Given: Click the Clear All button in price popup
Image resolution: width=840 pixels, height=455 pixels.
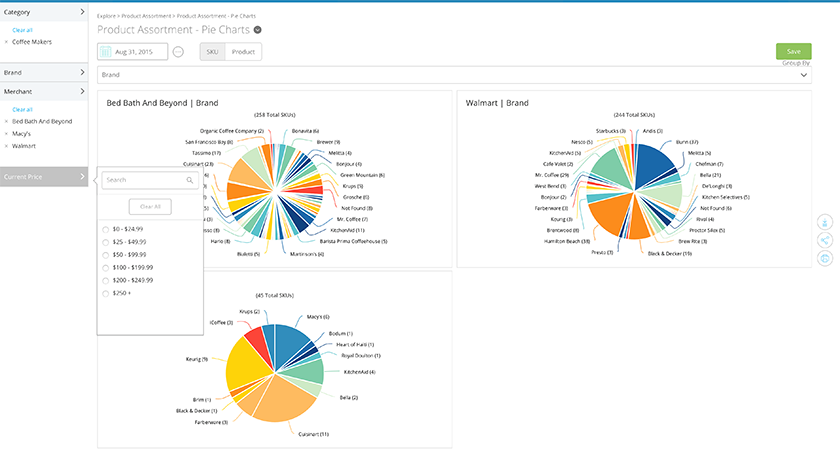Looking at the screenshot, I should (150, 207).
